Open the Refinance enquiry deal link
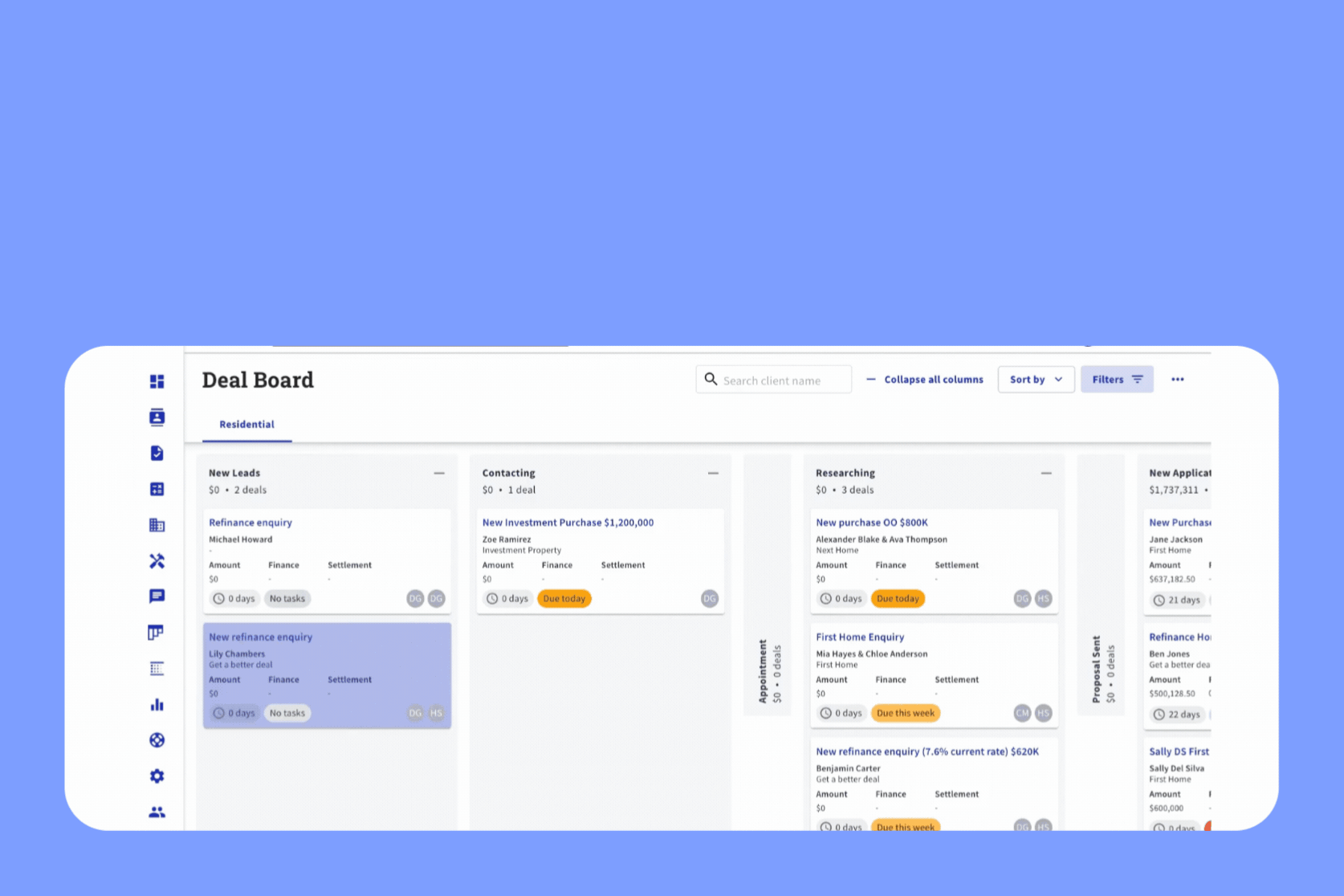Screen dimensions: 1344x896 point(250,523)
